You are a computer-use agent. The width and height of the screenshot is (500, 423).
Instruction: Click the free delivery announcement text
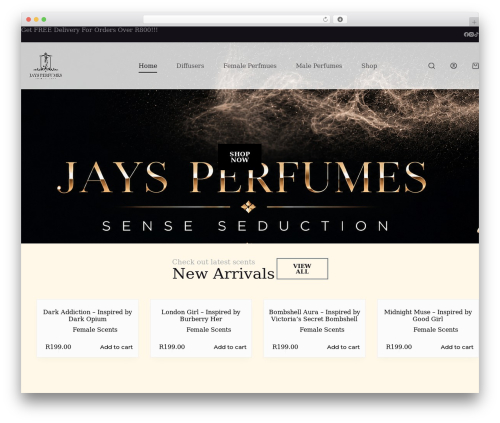tap(89, 30)
